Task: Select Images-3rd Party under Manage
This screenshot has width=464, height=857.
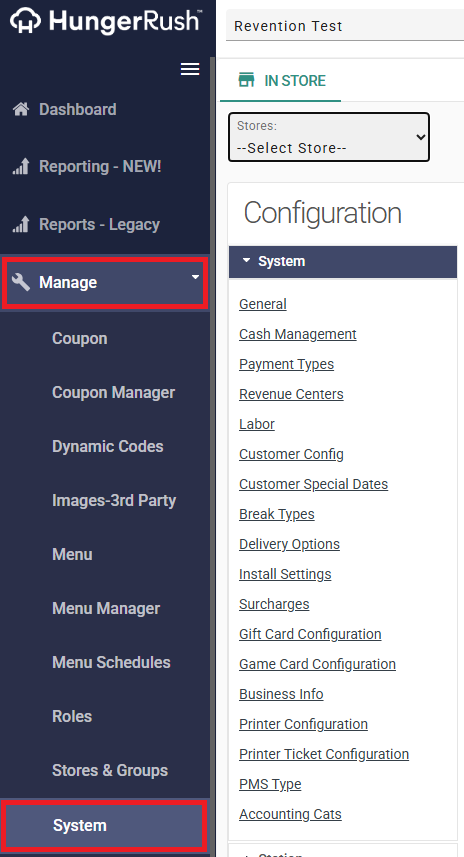Action: tap(114, 501)
